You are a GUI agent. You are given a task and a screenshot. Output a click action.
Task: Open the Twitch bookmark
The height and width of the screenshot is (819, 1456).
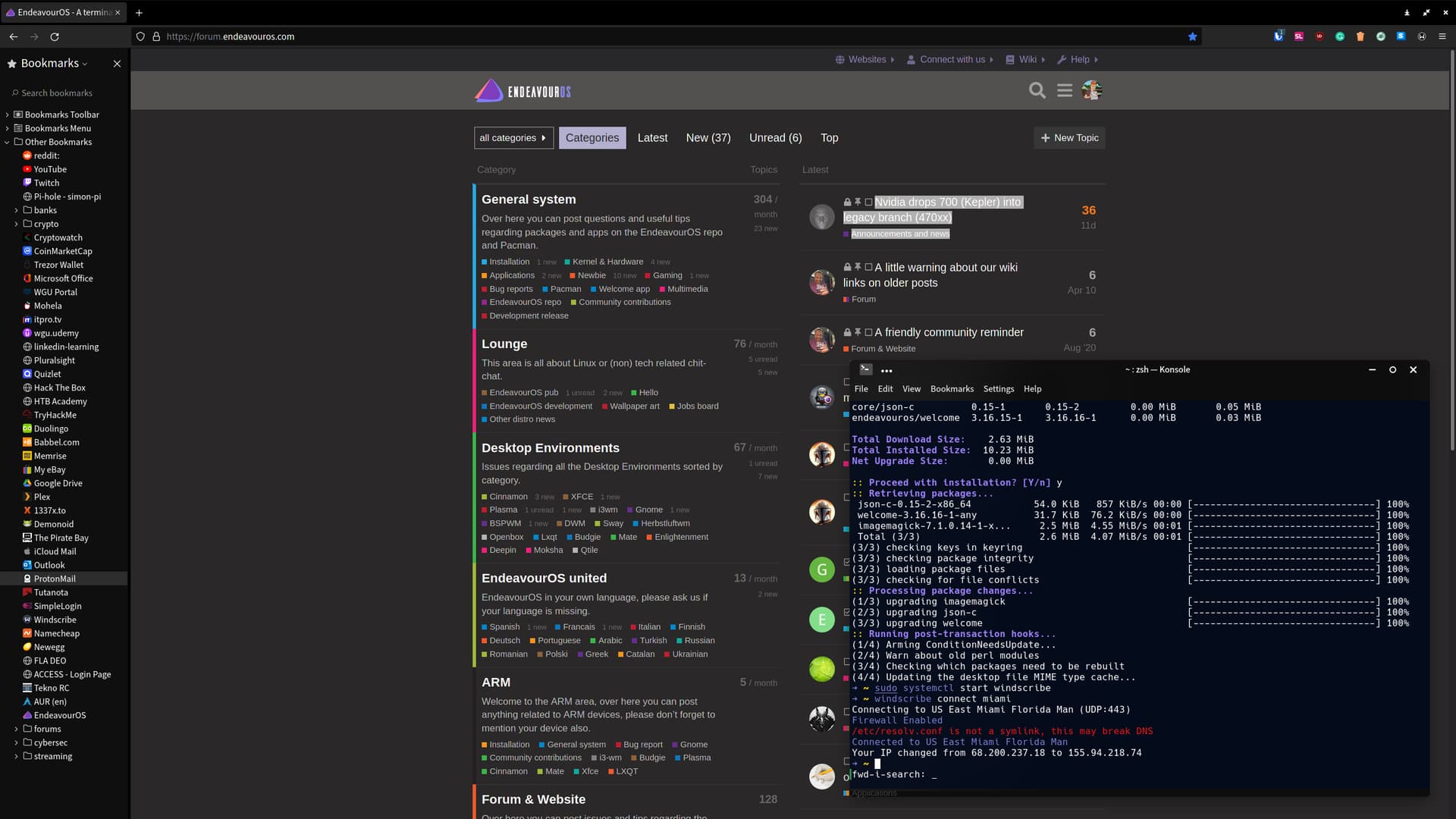pyautogui.click(x=46, y=183)
